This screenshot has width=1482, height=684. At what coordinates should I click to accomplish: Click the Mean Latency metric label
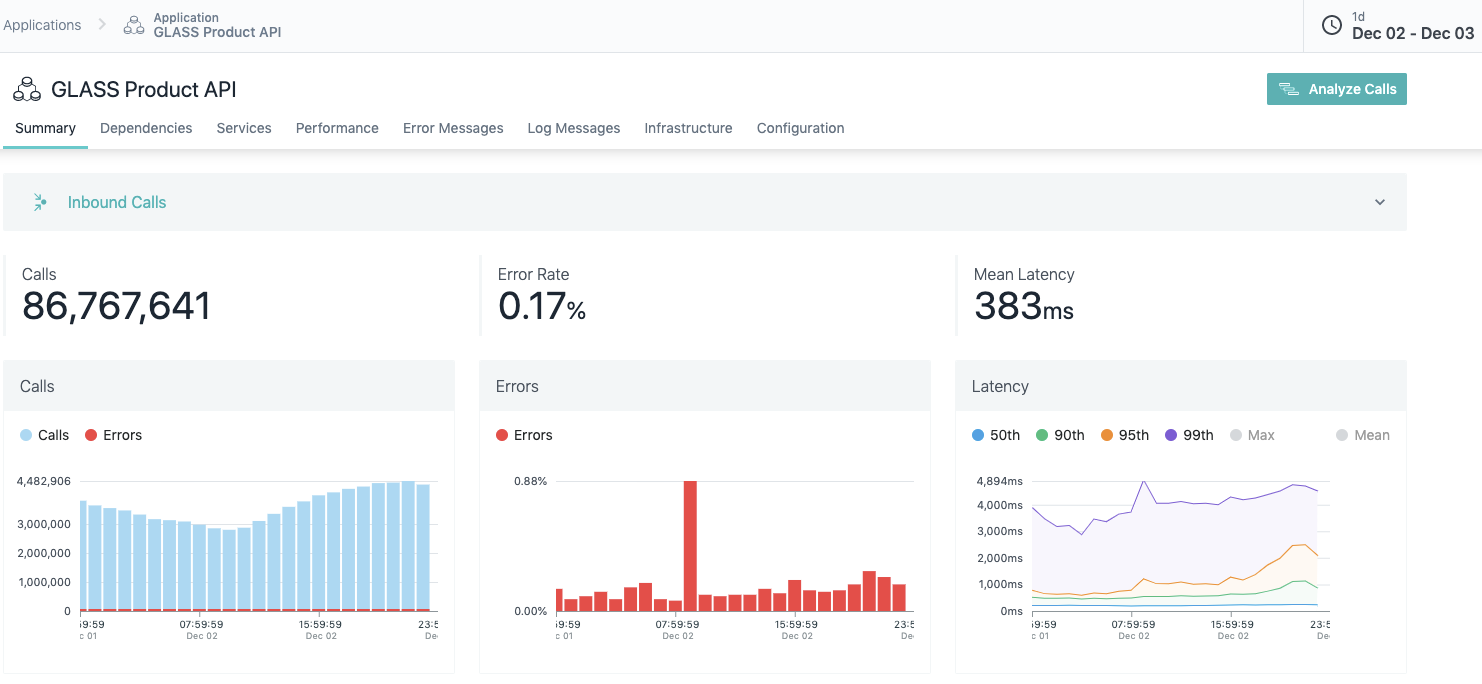point(1024,274)
